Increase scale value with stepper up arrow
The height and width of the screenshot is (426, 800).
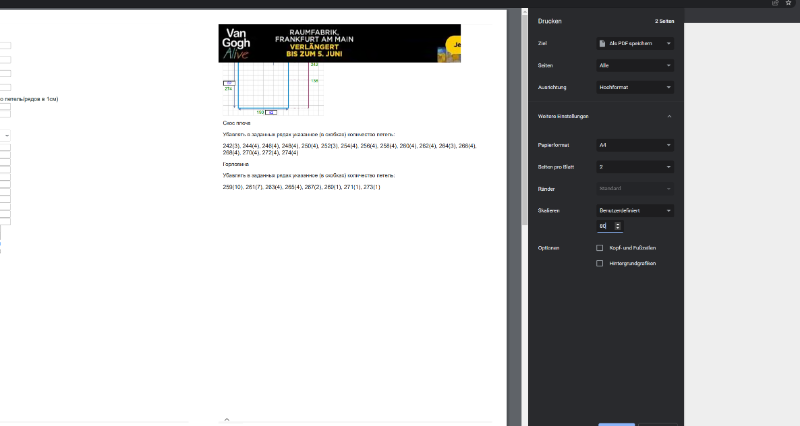click(x=617, y=224)
